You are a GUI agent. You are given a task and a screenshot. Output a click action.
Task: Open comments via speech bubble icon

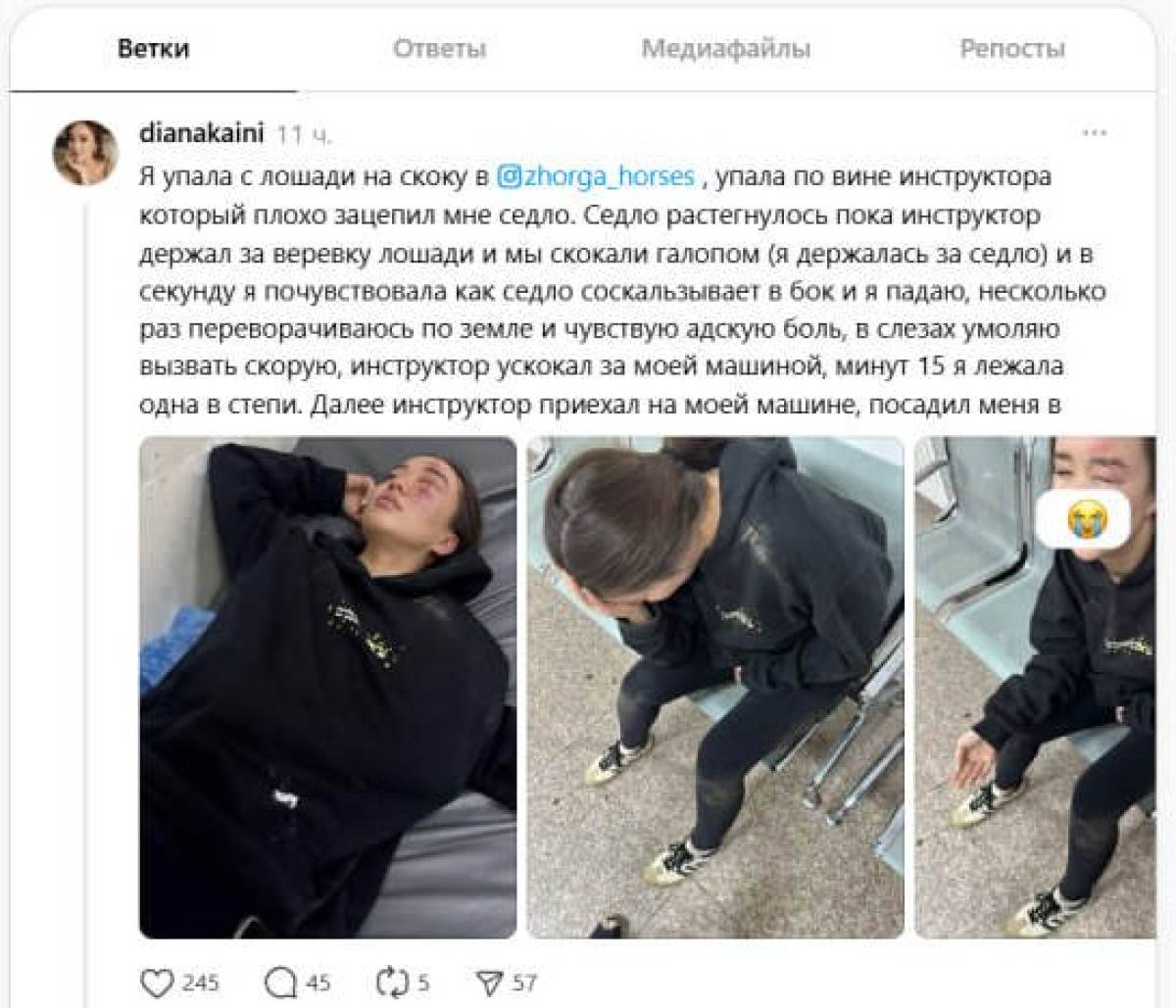point(281,982)
